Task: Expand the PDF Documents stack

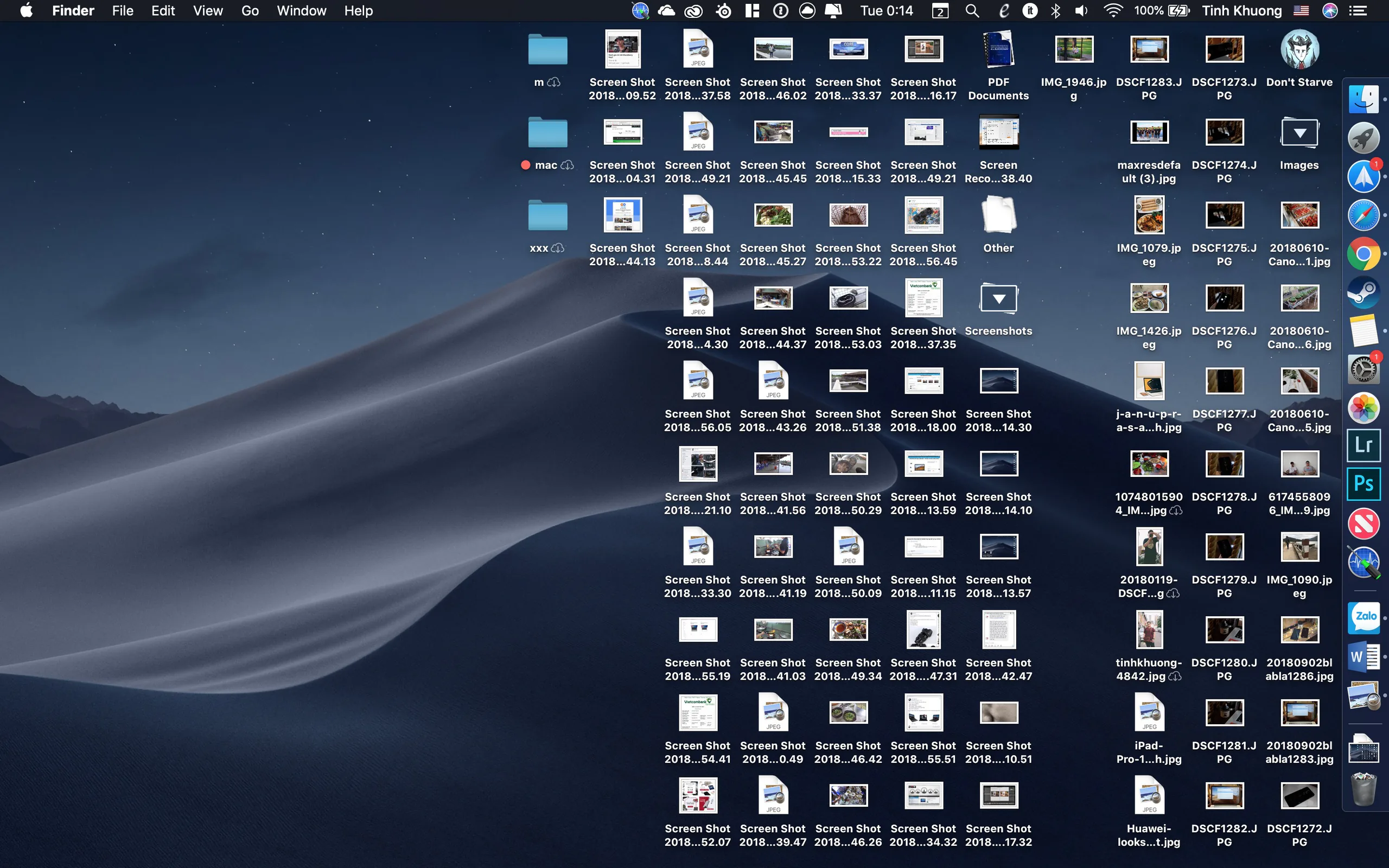Action: click(x=999, y=49)
